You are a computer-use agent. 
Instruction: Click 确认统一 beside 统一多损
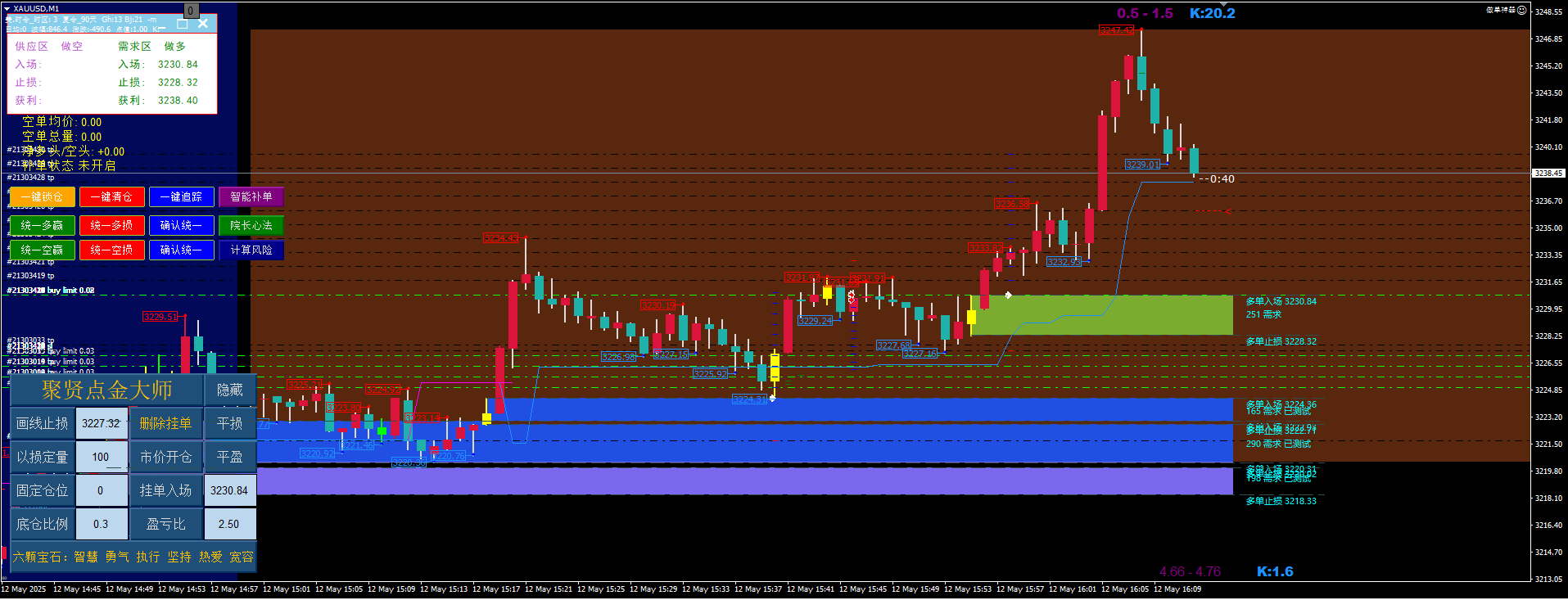click(181, 225)
